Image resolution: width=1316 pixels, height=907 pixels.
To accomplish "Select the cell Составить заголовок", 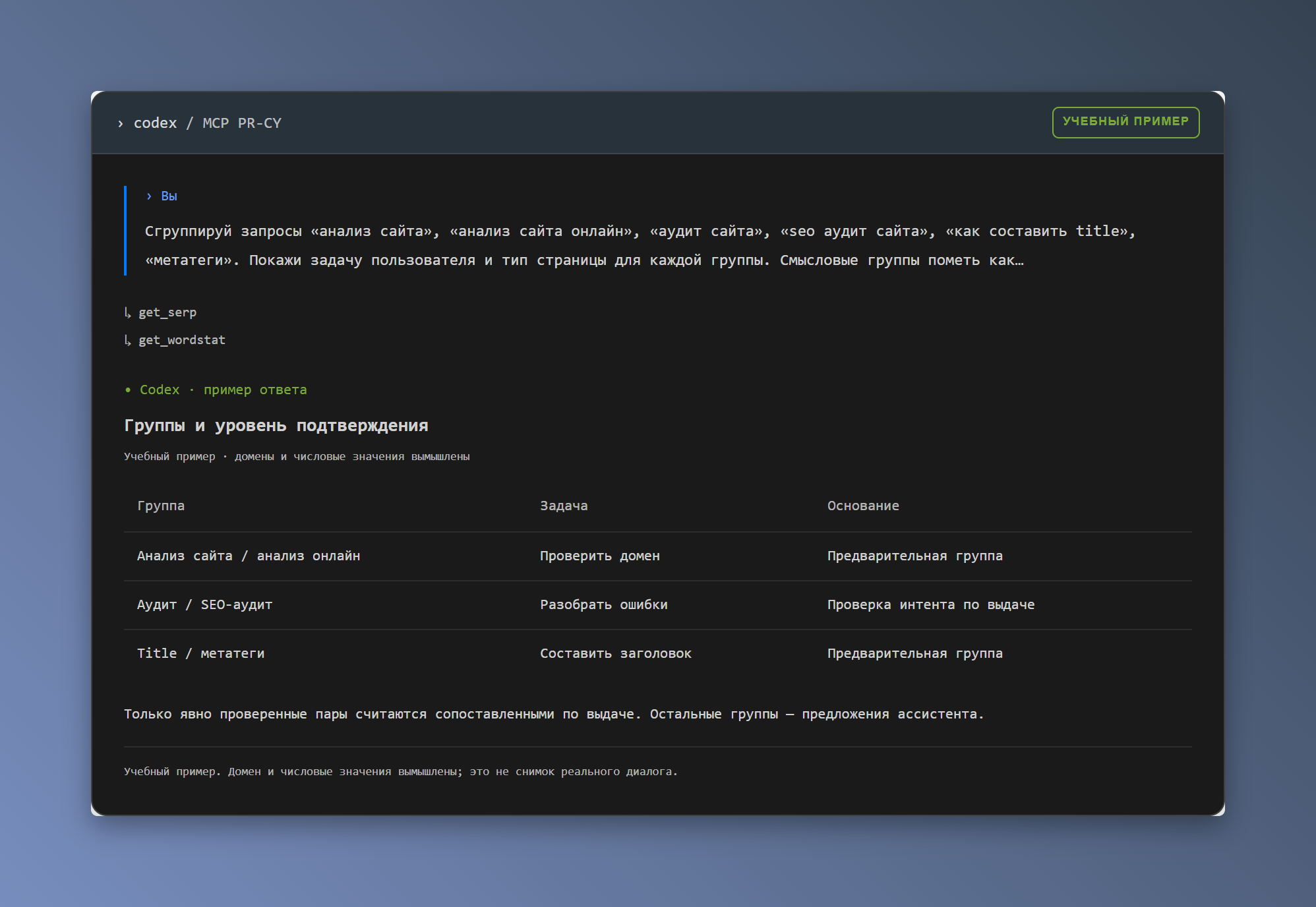I will [616, 653].
